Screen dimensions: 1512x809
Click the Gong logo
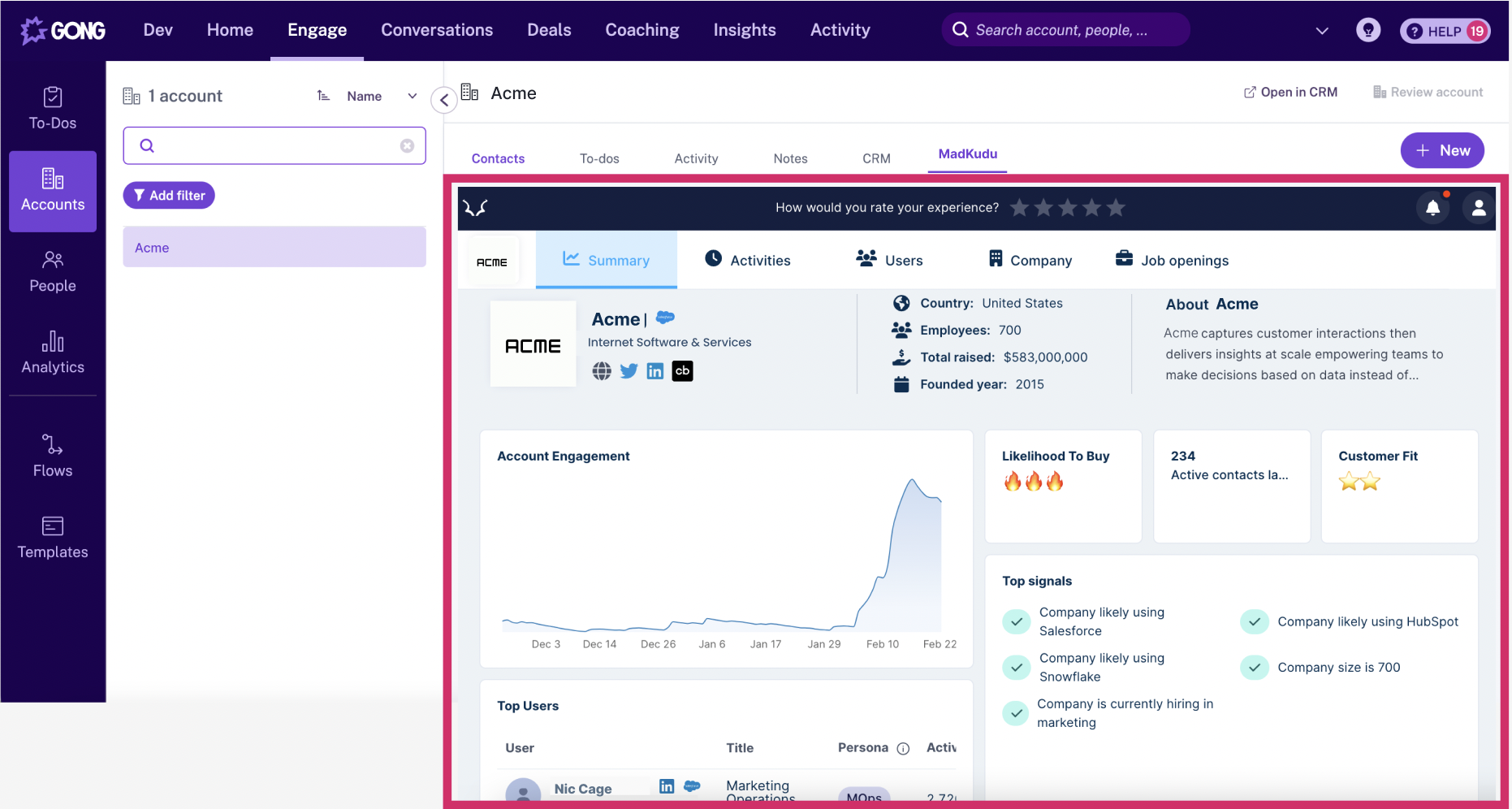tap(63, 30)
